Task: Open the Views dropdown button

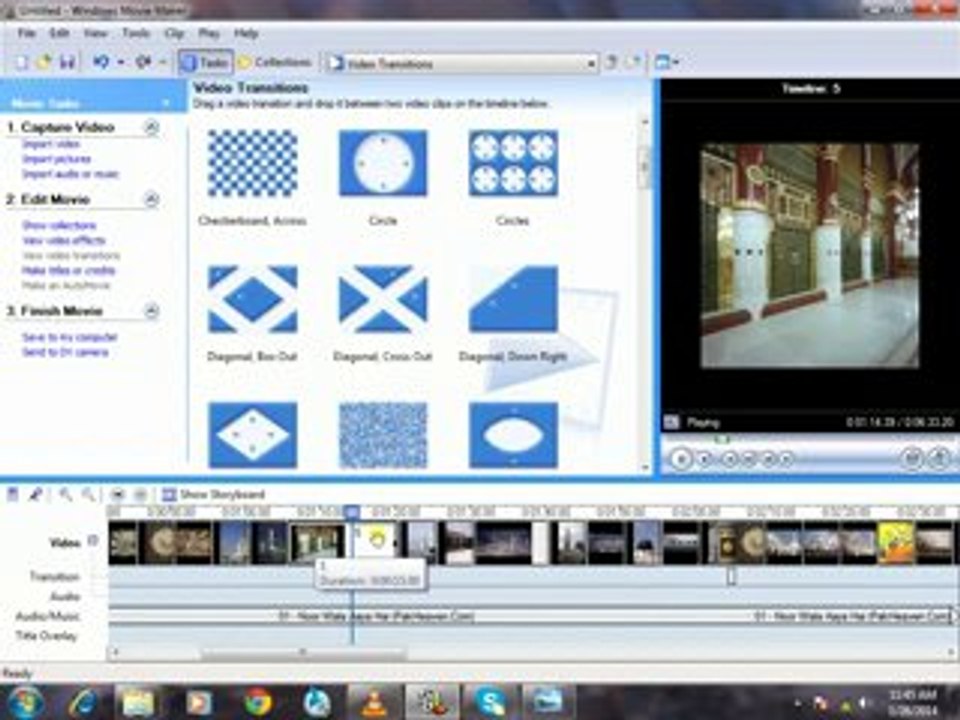Action: (666, 62)
